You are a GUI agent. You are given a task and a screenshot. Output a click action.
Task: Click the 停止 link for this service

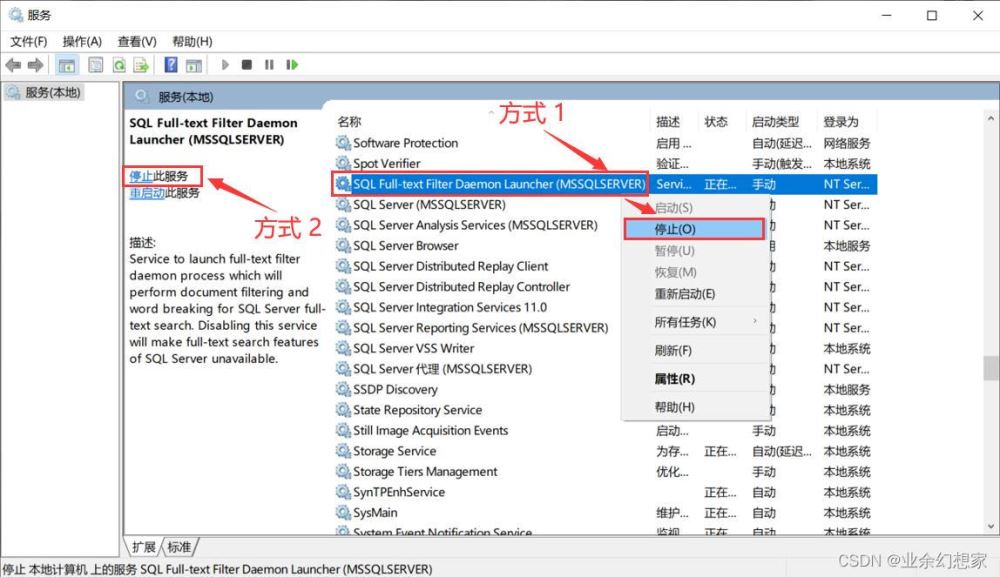coord(141,176)
